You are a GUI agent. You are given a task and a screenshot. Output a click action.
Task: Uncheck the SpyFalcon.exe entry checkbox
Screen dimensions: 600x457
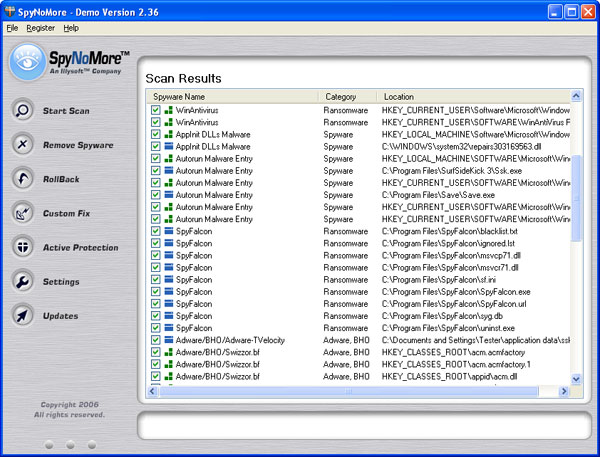[x=155, y=291]
